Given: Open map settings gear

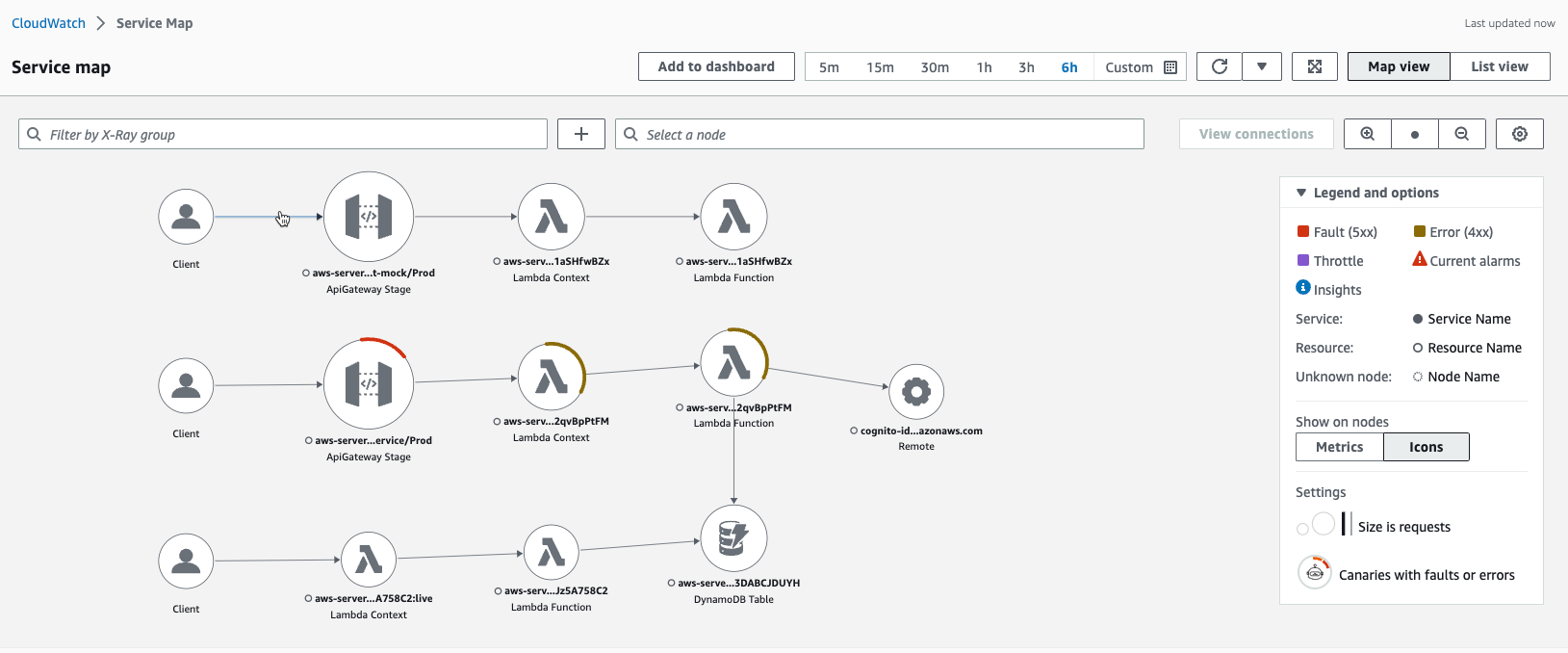Looking at the screenshot, I should [1520, 134].
